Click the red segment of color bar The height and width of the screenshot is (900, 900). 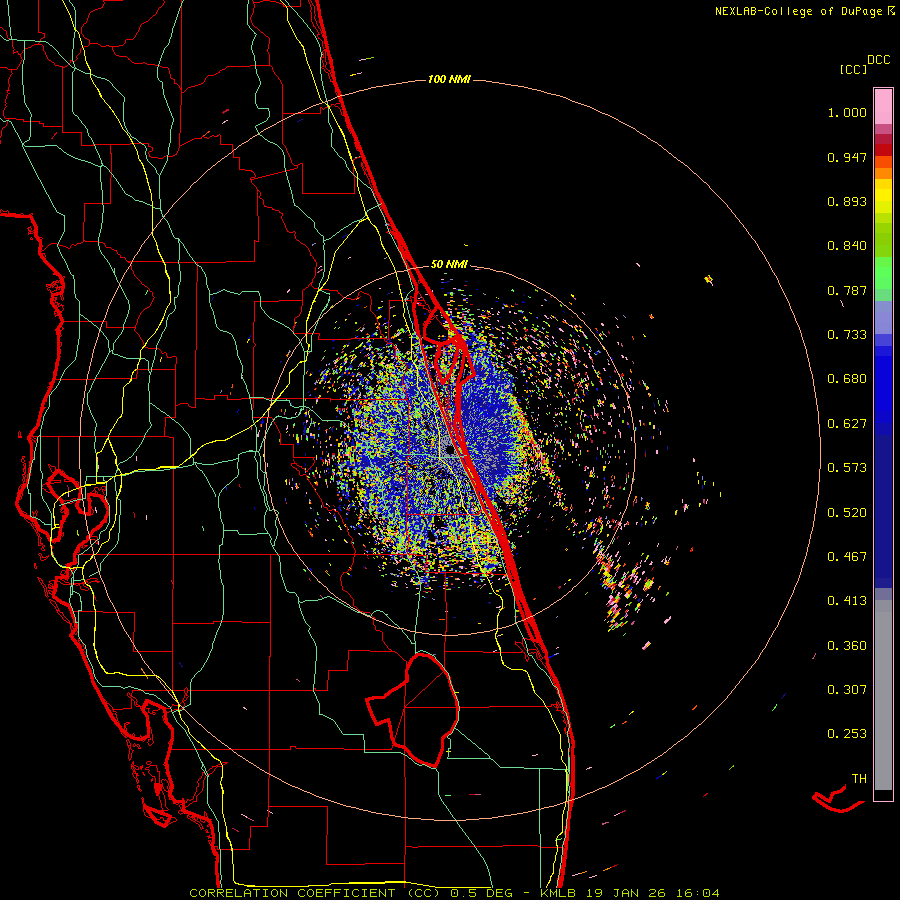[x=883, y=149]
